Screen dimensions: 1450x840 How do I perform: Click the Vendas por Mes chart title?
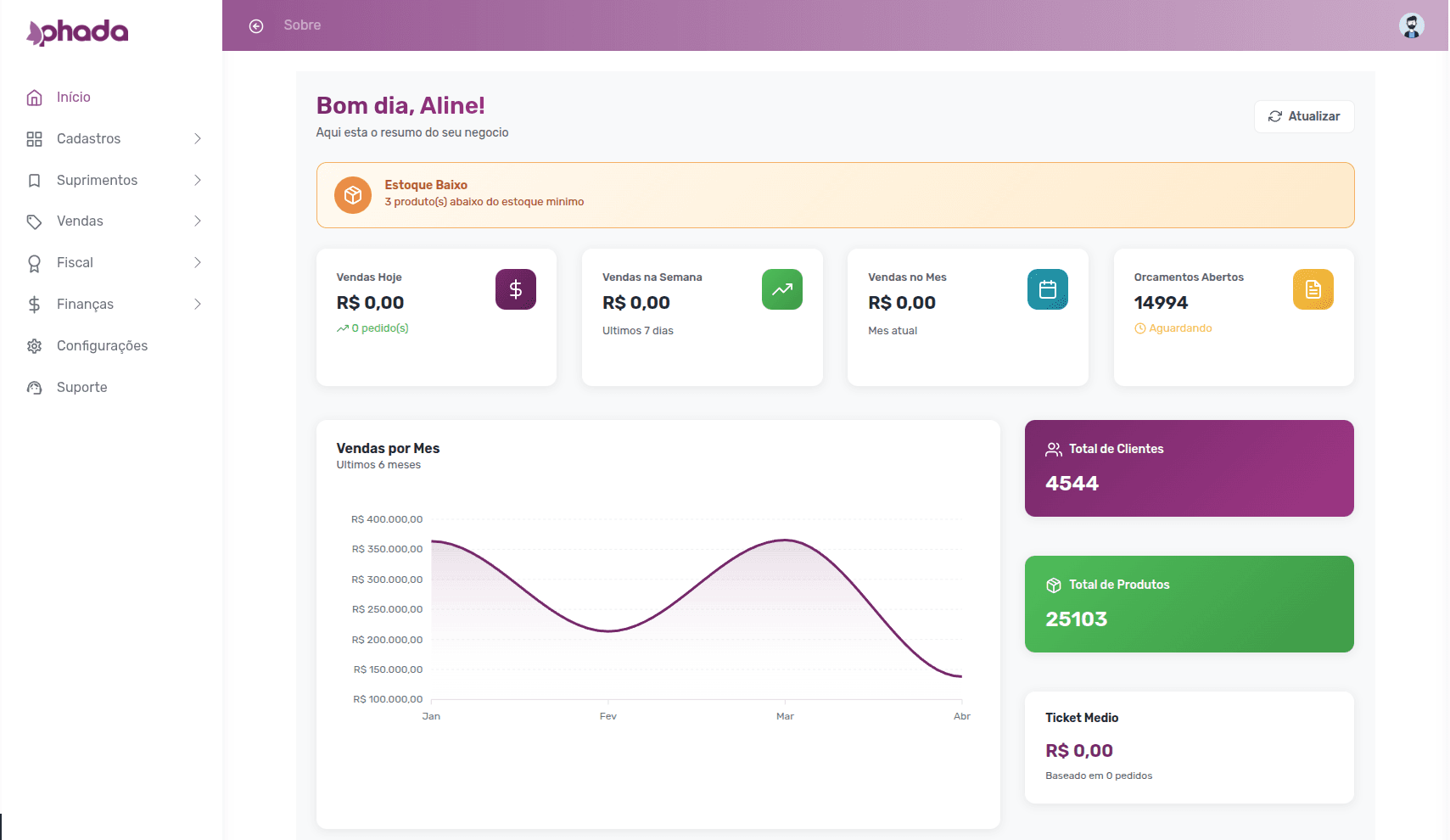coord(388,449)
